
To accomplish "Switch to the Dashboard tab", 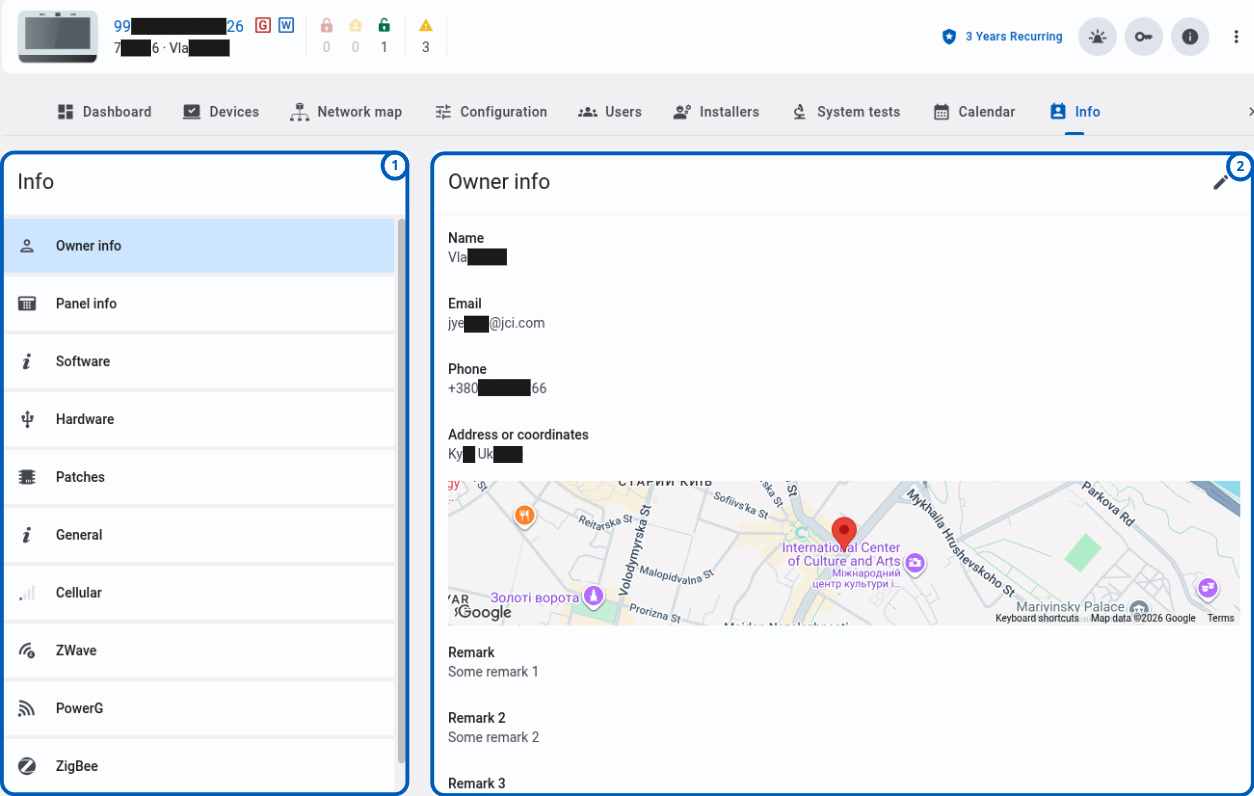I will (x=104, y=112).
